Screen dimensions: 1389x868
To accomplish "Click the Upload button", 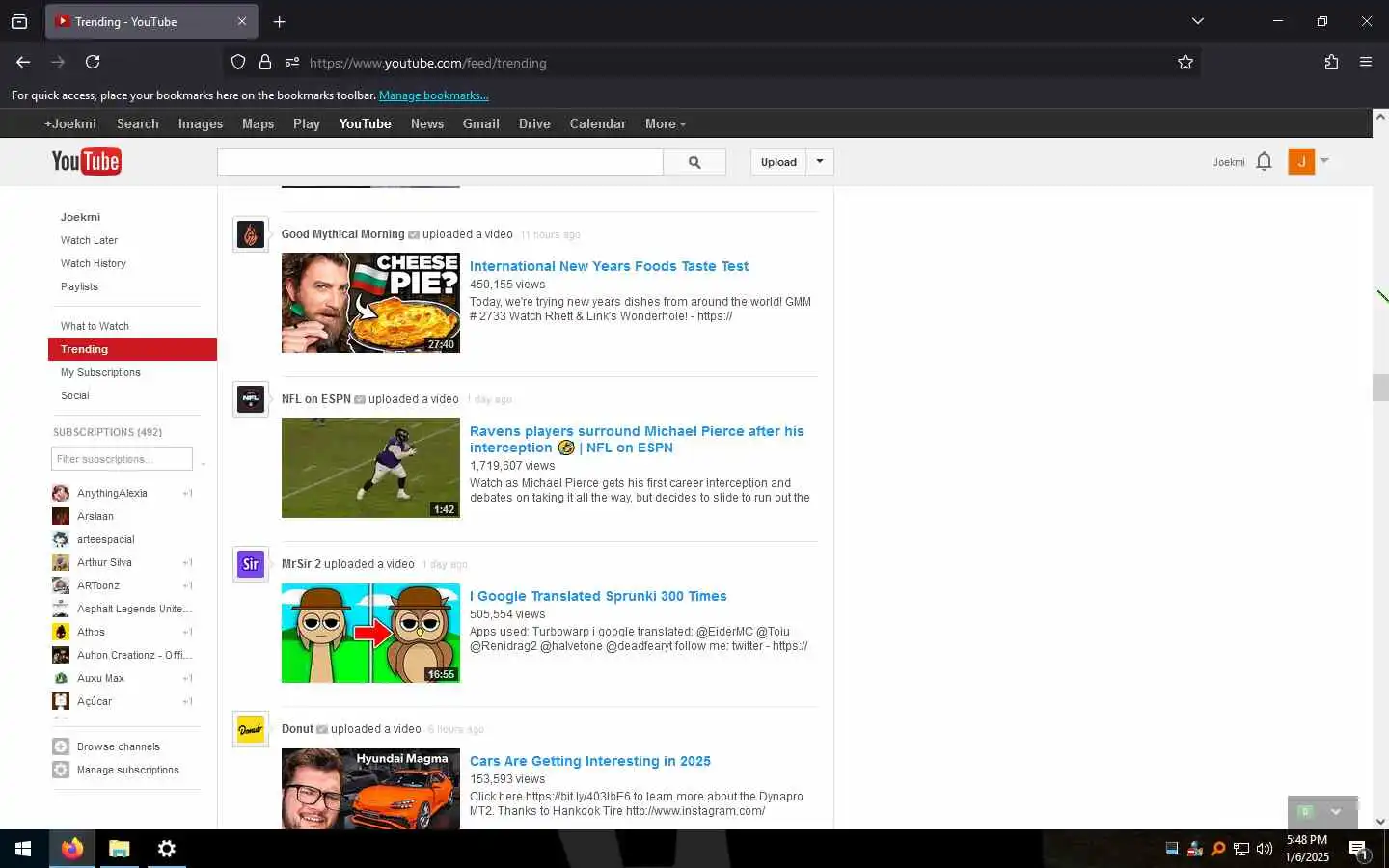I will (x=778, y=162).
